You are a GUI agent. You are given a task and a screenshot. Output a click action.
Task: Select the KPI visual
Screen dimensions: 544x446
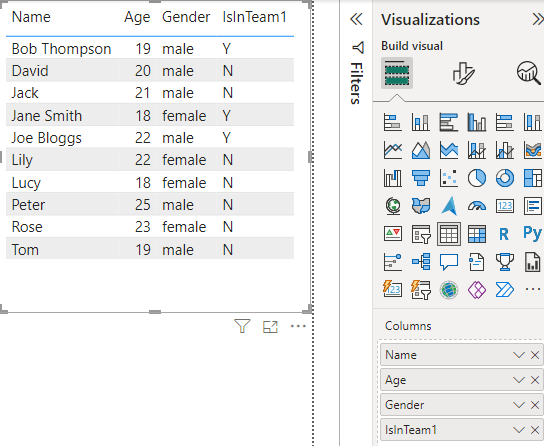[x=393, y=234]
